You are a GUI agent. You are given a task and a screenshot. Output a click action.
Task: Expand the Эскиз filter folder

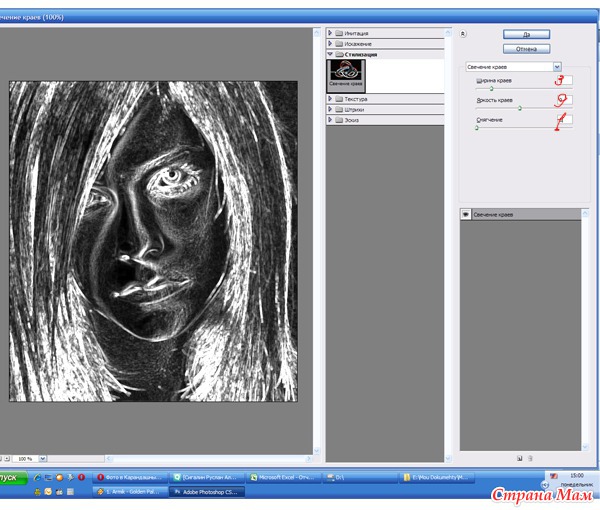click(330, 120)
